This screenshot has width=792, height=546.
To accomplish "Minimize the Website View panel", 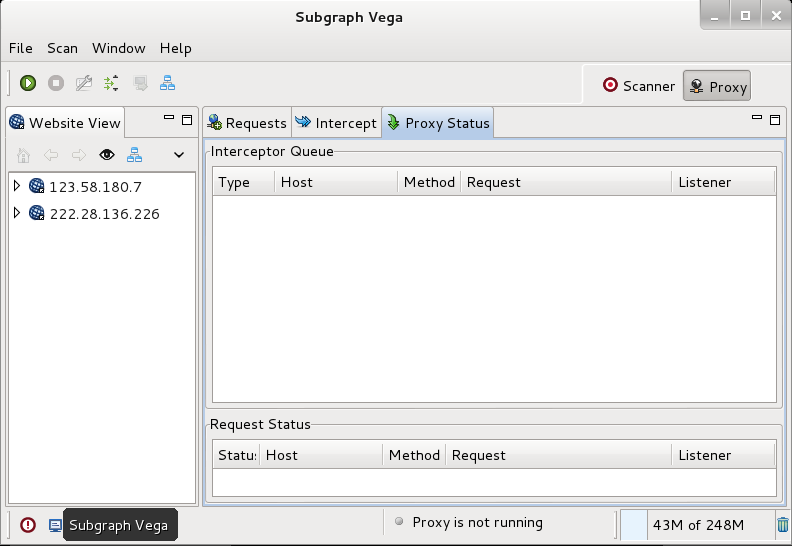I will tap(169, 118).
